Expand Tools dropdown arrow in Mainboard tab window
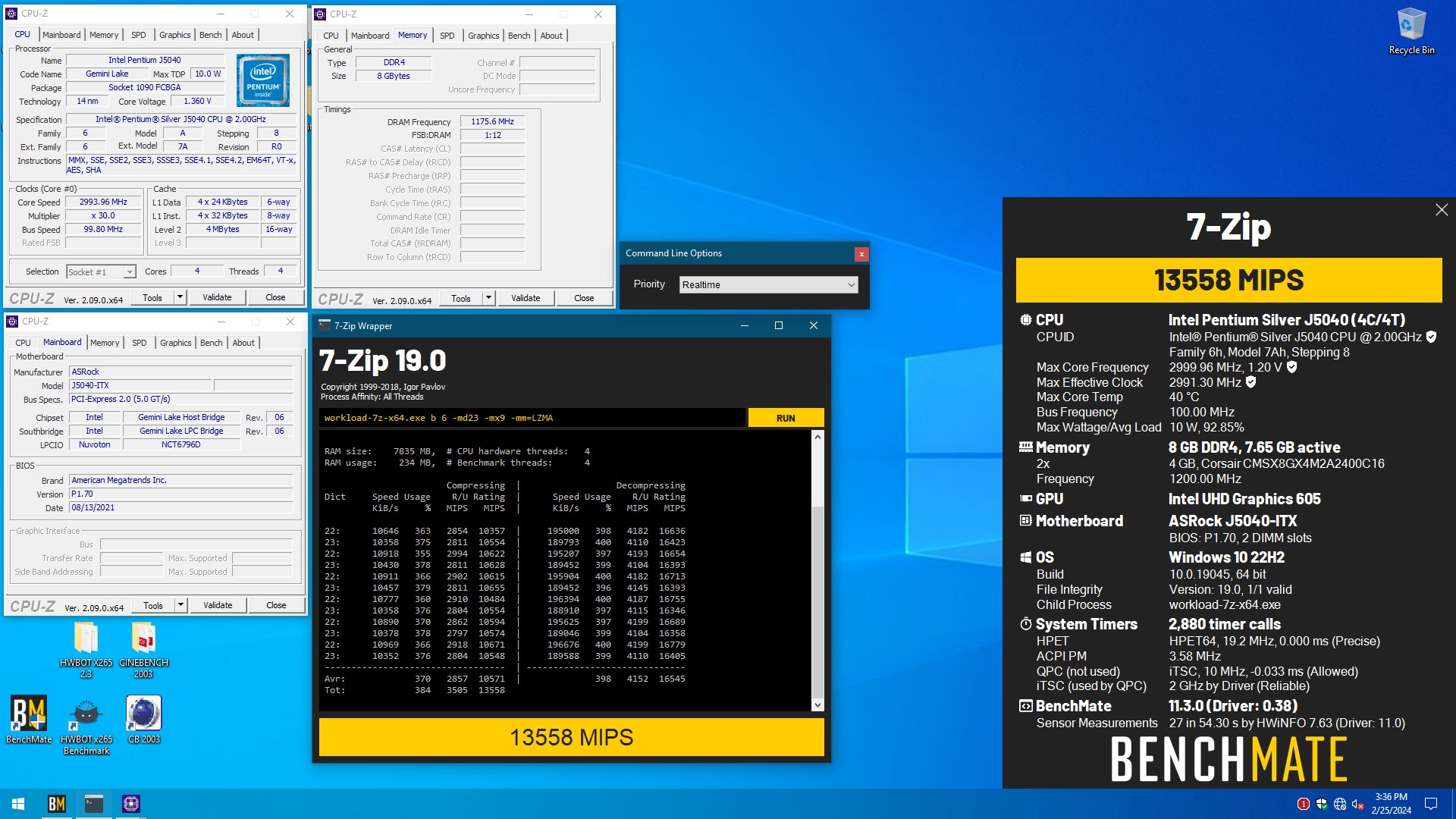 point(181,605)
